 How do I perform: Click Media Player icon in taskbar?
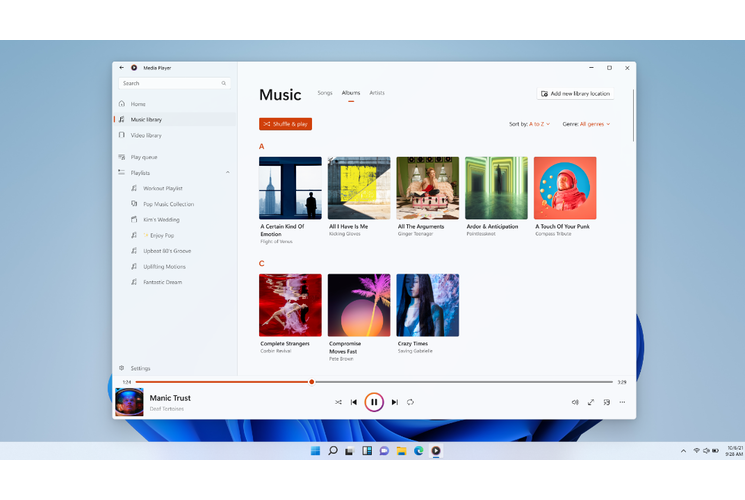point(436,451)
